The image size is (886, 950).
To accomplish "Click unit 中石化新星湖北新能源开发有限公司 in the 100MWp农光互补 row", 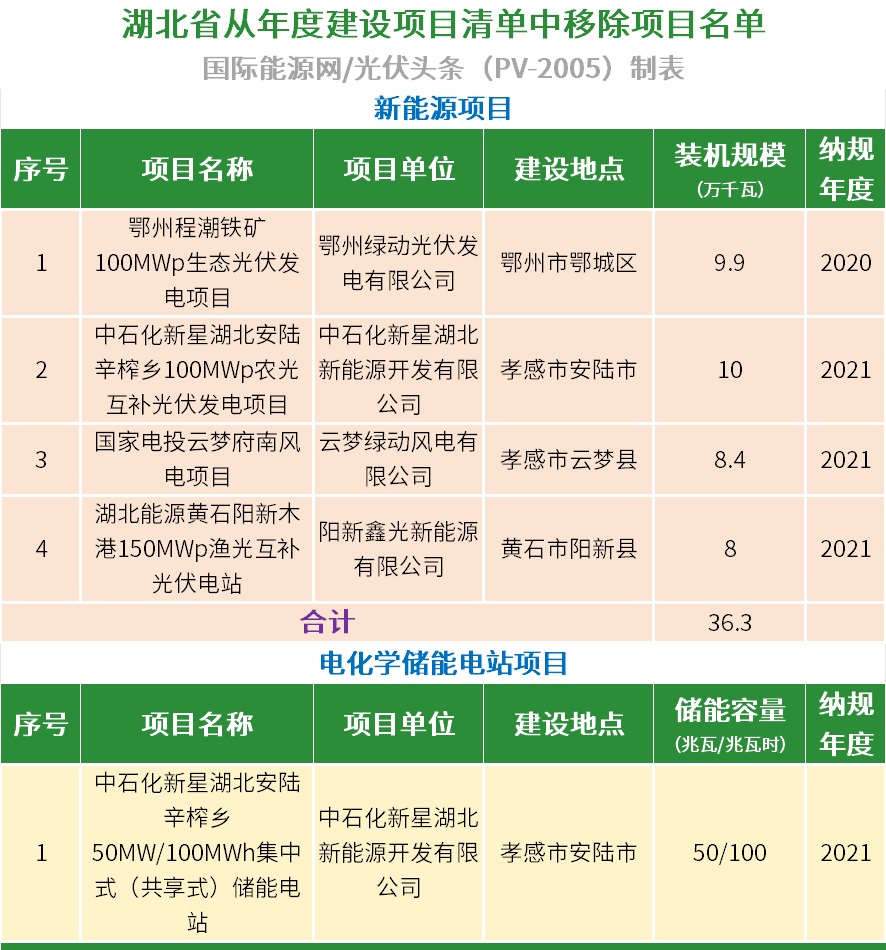I will pyautogui.click(x=398, y=370).
